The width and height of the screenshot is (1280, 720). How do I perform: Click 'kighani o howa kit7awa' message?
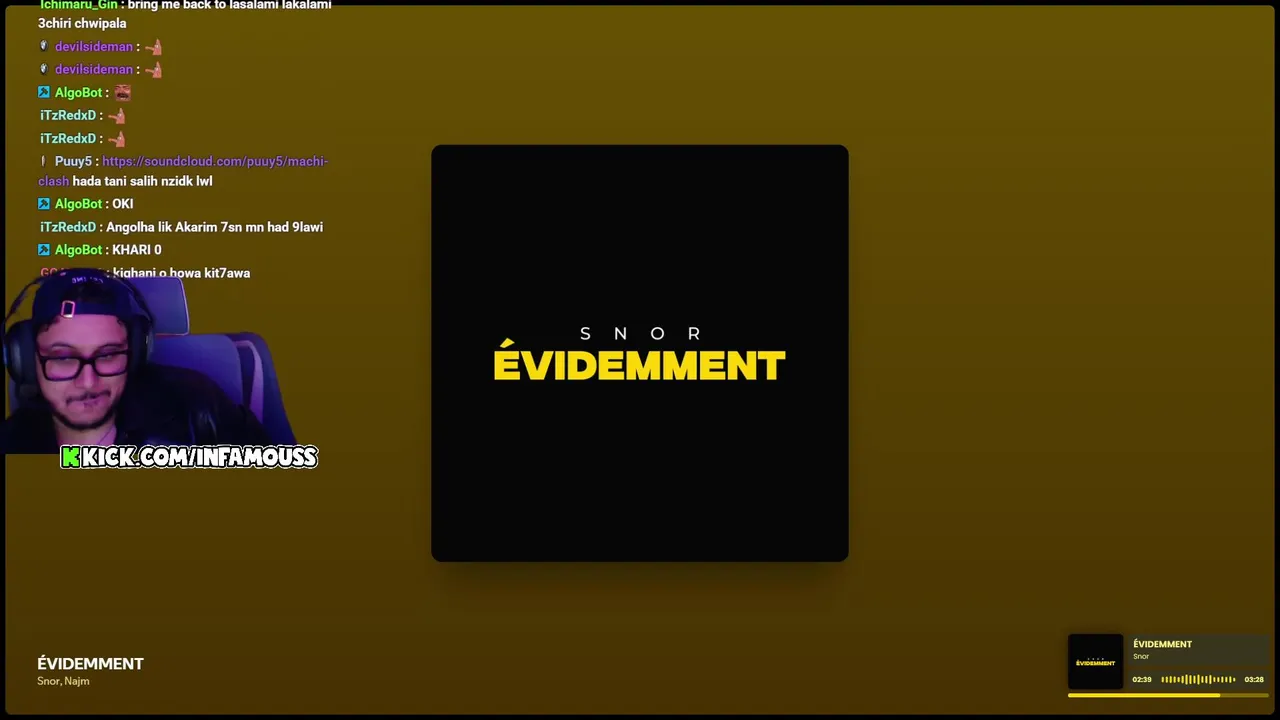pyautogui.click(x=182, y=273)
